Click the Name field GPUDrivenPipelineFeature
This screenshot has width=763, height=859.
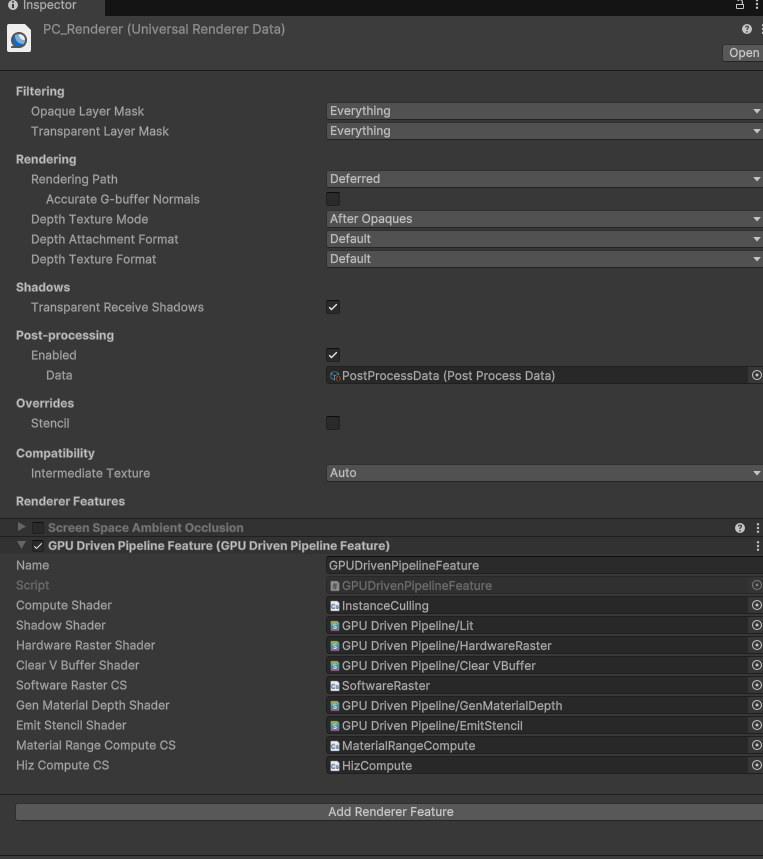tap(544, 565)
